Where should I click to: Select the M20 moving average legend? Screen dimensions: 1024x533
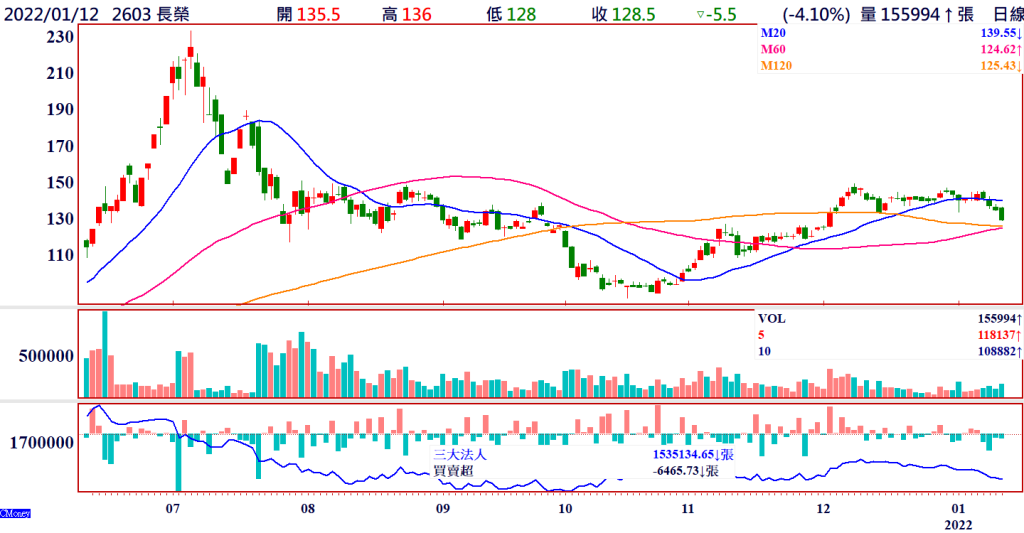pyautogui.click(x=774, y=33)
